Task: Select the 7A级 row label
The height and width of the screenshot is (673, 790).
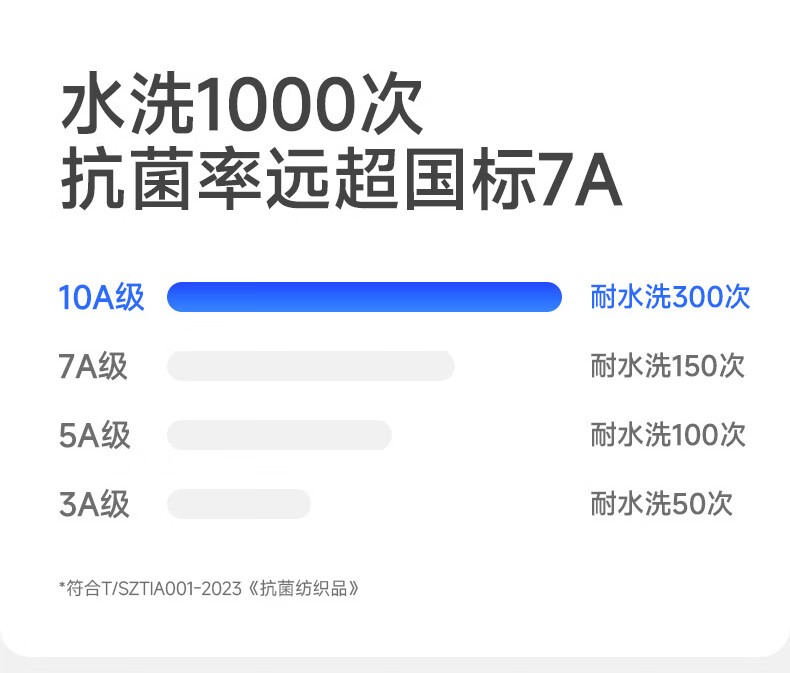Action: [93, 367]
